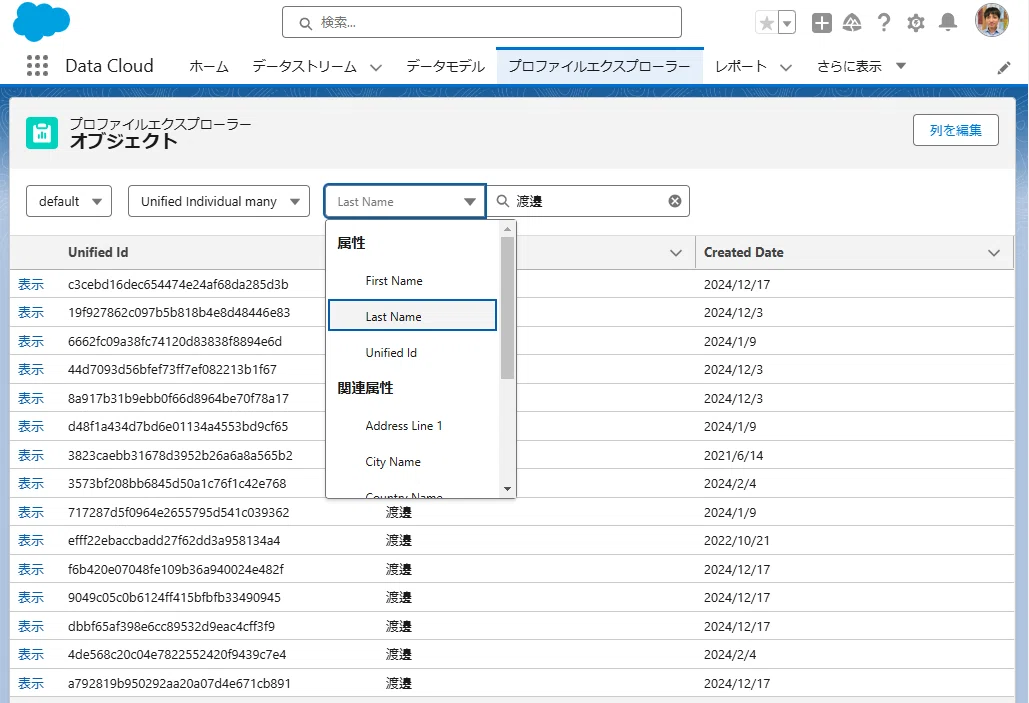Click the pencil edit navigation icon
This screenshot has width=1029, height=703.
click(x=1003, y=68)
